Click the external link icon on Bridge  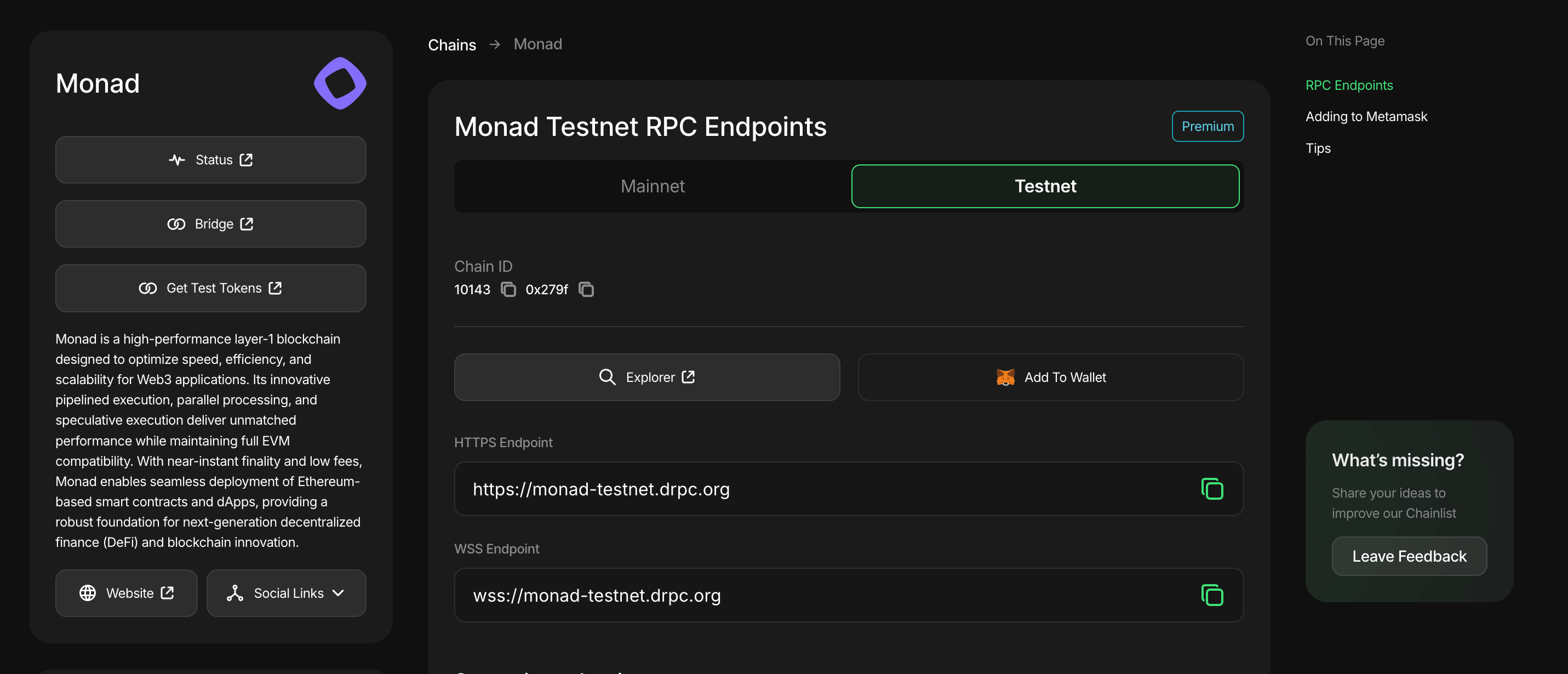(246, 224)
